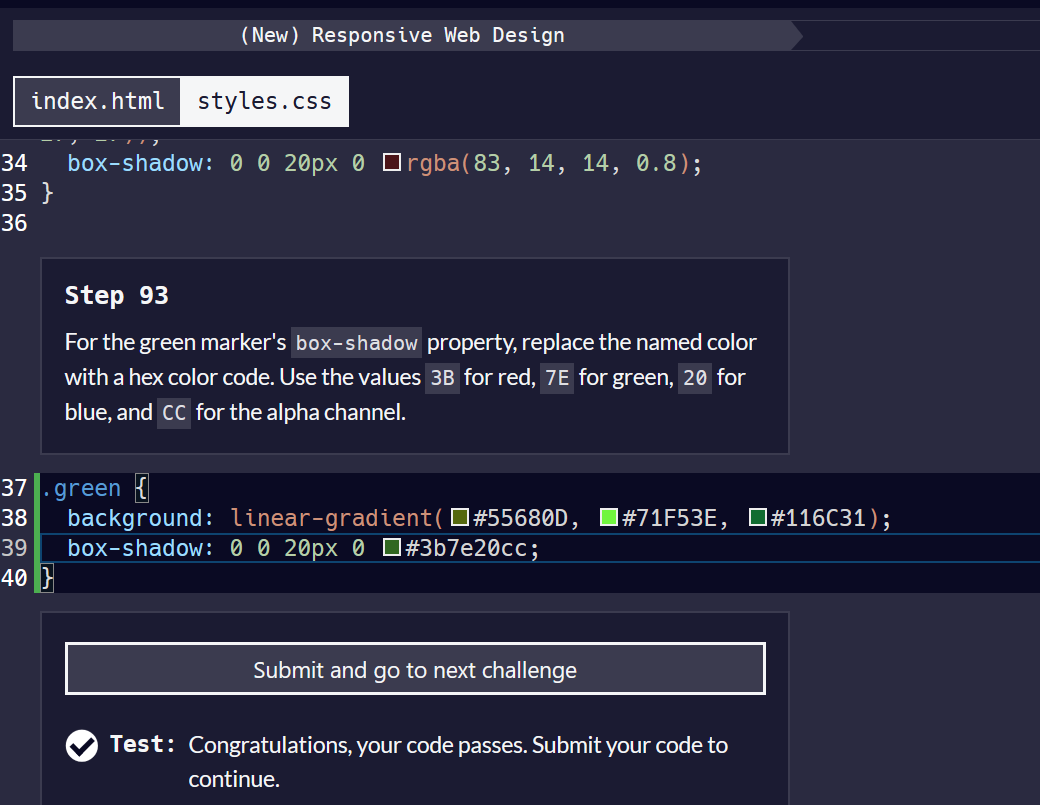Click line number 35 in gutter
The image size is (1040, 805).
coord(14,193)
